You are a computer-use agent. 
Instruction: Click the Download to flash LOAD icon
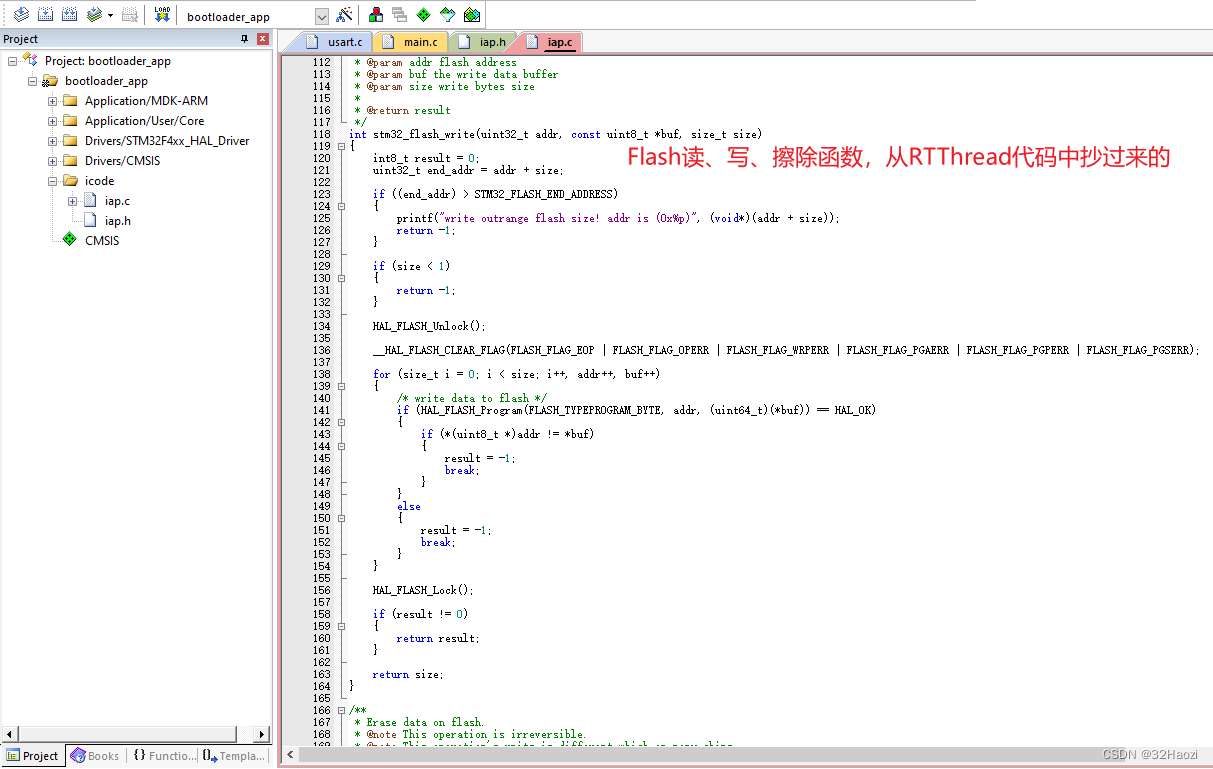(x=162, y=15)
